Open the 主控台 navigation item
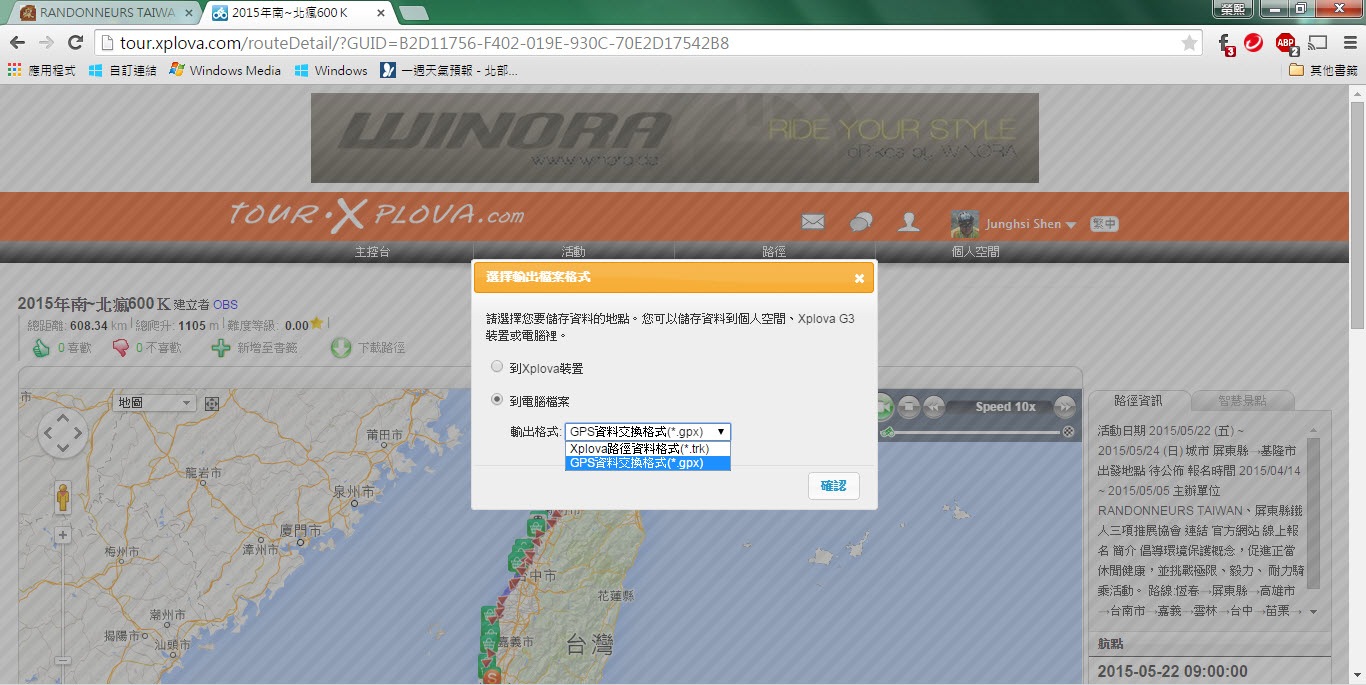The width and height of the screenshot is (1366, 685). tap(372, 252)
